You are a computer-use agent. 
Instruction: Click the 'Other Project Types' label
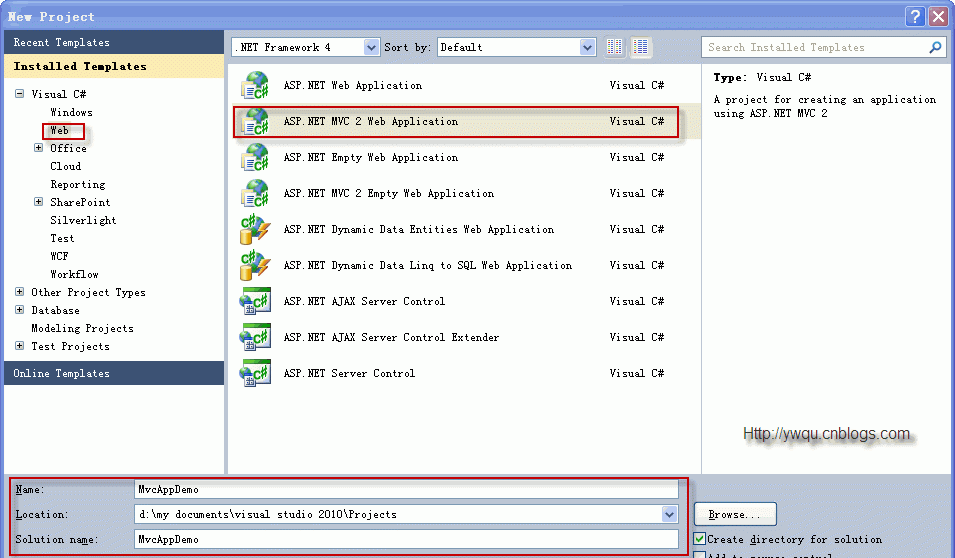(88, 292)
